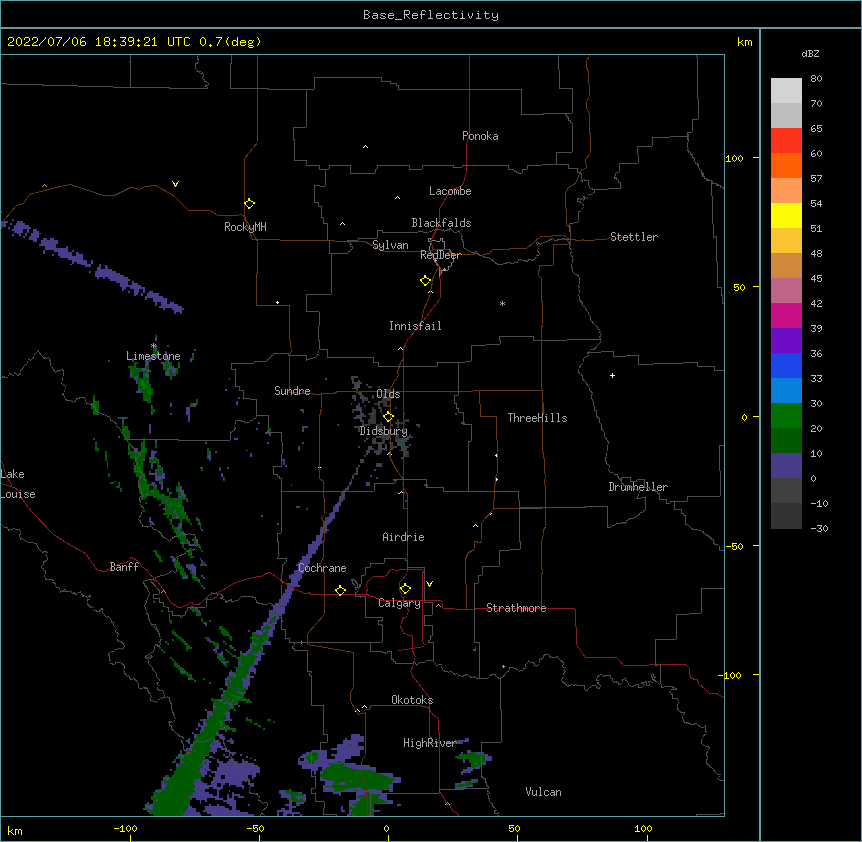
Task: Click the yellow 54 dBZ color swatch
Action: pyautogui.click(x=786, y=215)
